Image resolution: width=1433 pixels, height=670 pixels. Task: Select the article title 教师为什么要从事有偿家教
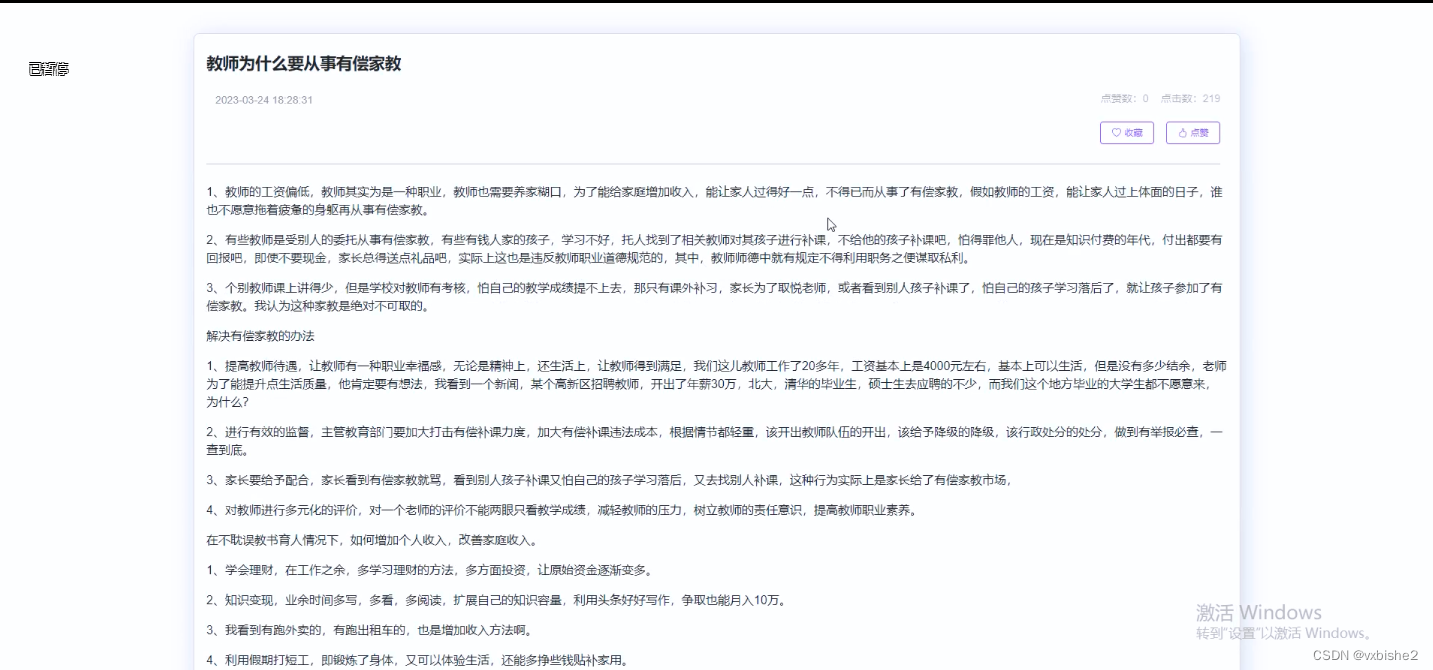coord(304,64)
